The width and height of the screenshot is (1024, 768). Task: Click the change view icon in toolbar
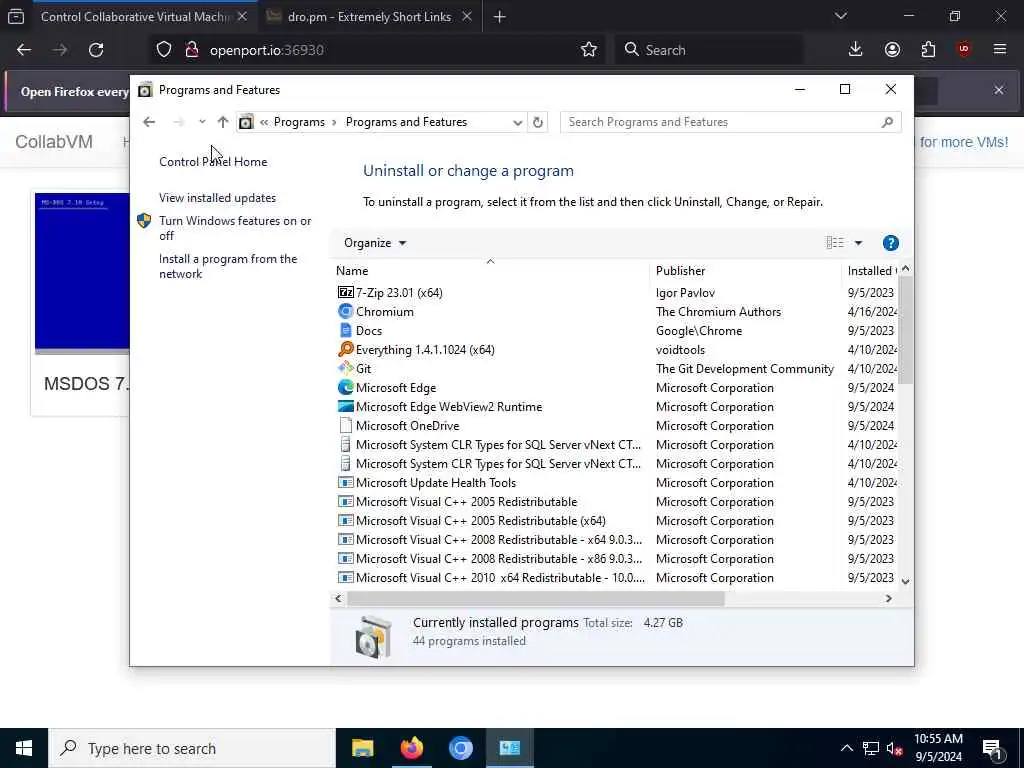point(835,243)
